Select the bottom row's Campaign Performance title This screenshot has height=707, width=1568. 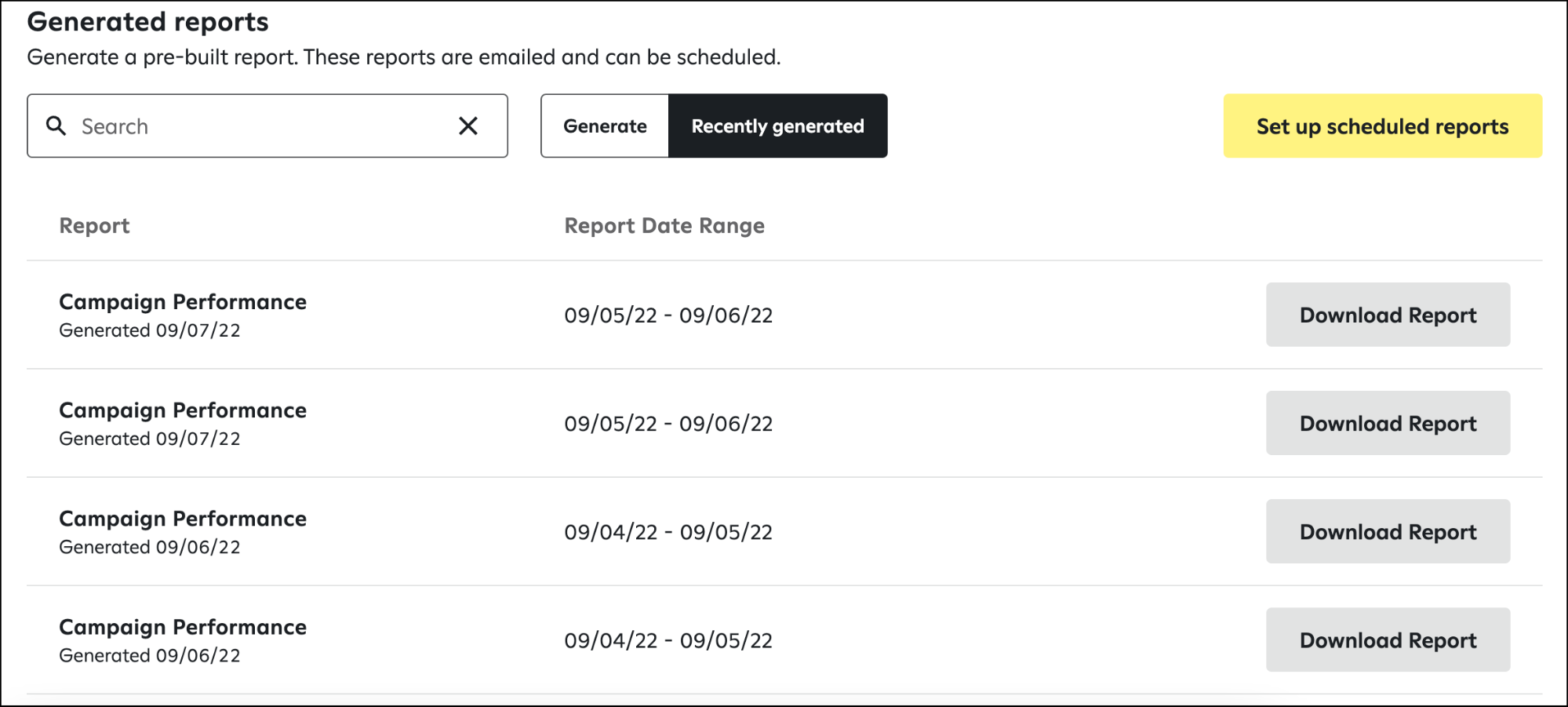click(183, 627)
